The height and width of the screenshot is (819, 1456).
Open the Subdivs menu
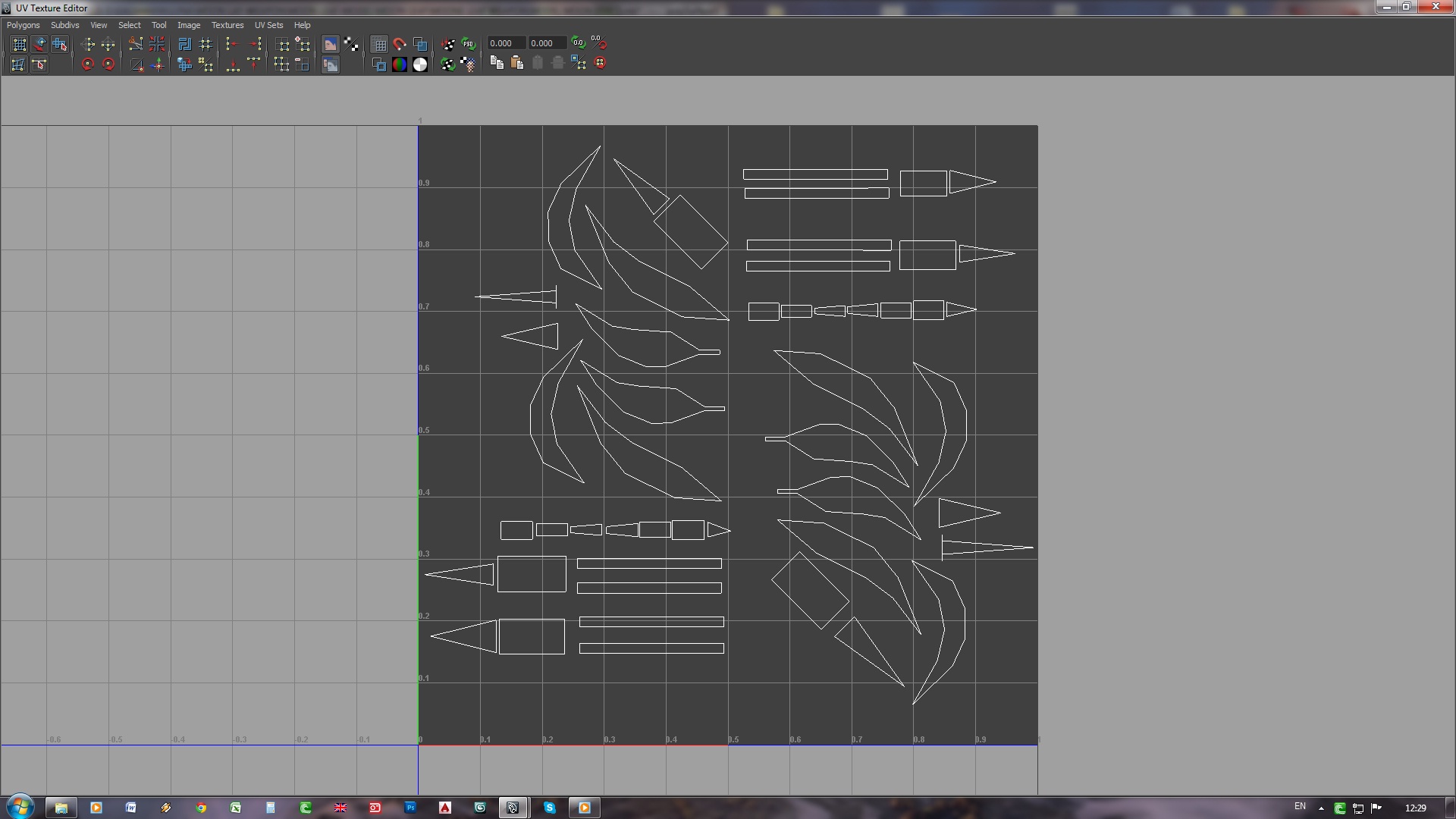pos(65,25)
